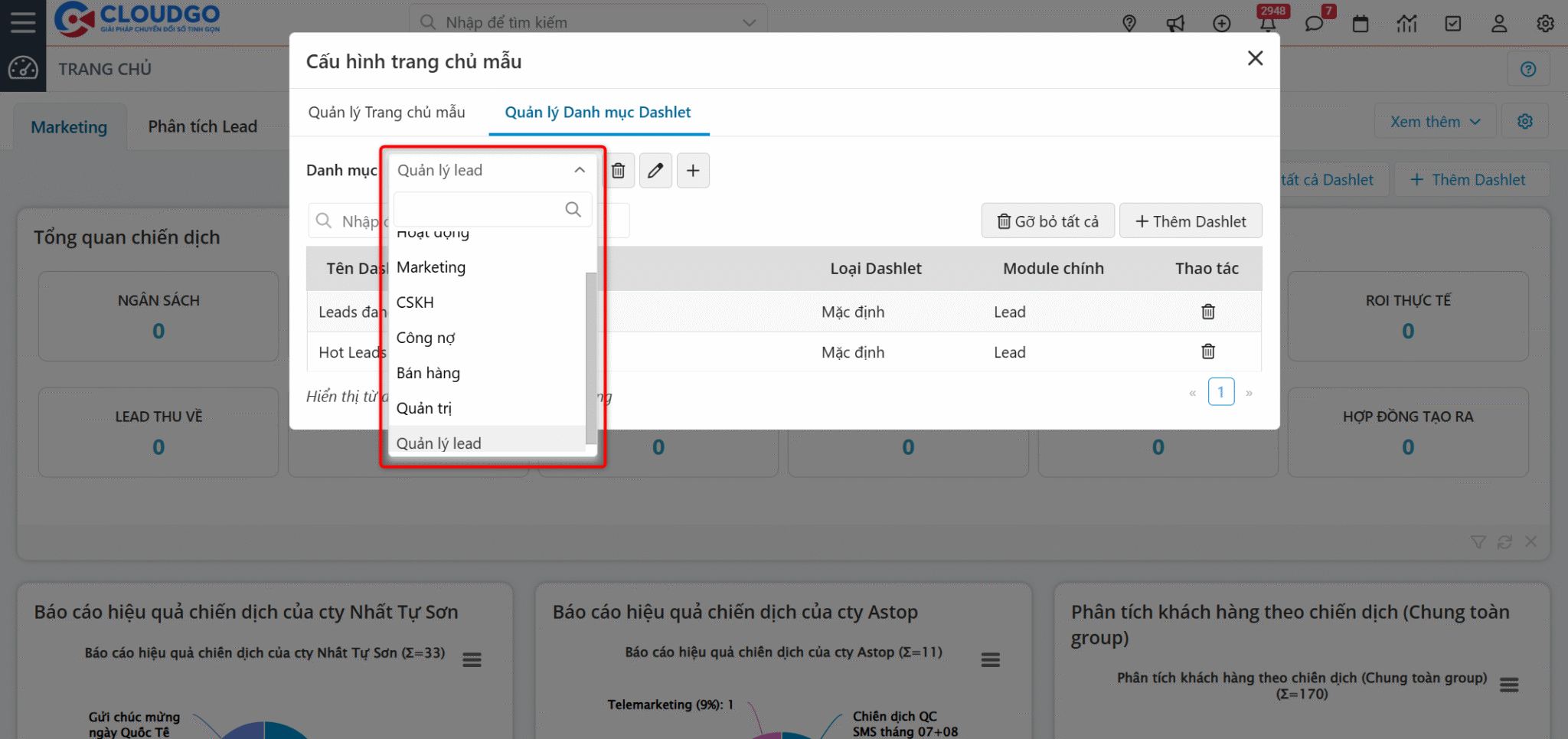This screenshot has width=1568, height=739.
Task: Open chart menu for Astop report
Action: coord(991,659)
